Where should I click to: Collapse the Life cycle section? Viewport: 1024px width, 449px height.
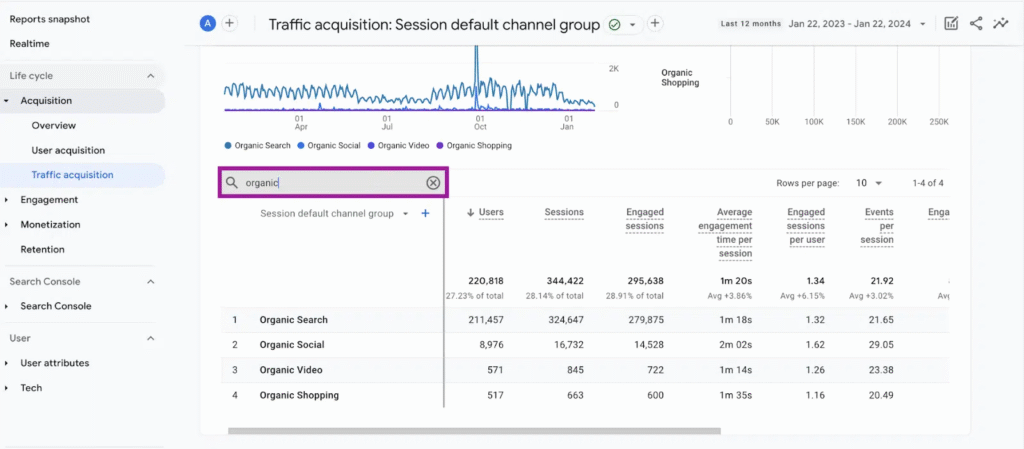tap(151, 76)
